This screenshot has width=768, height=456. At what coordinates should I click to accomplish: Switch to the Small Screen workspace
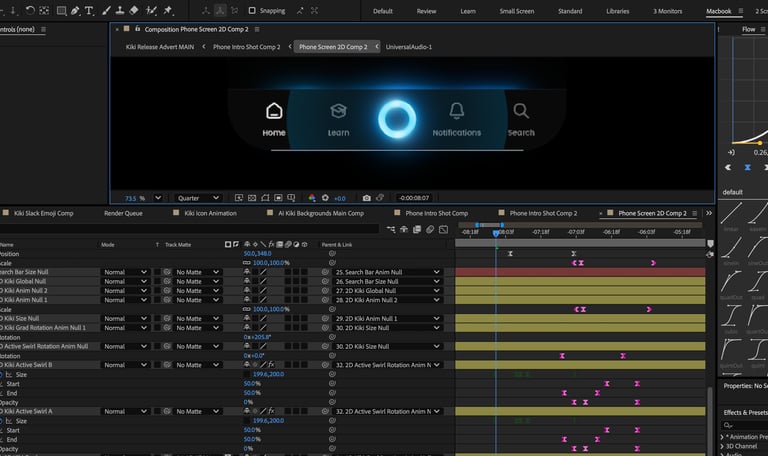point(516,11)
